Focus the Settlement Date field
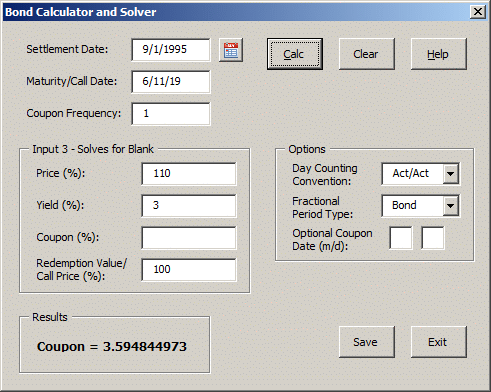 click(x=171, y=50)
